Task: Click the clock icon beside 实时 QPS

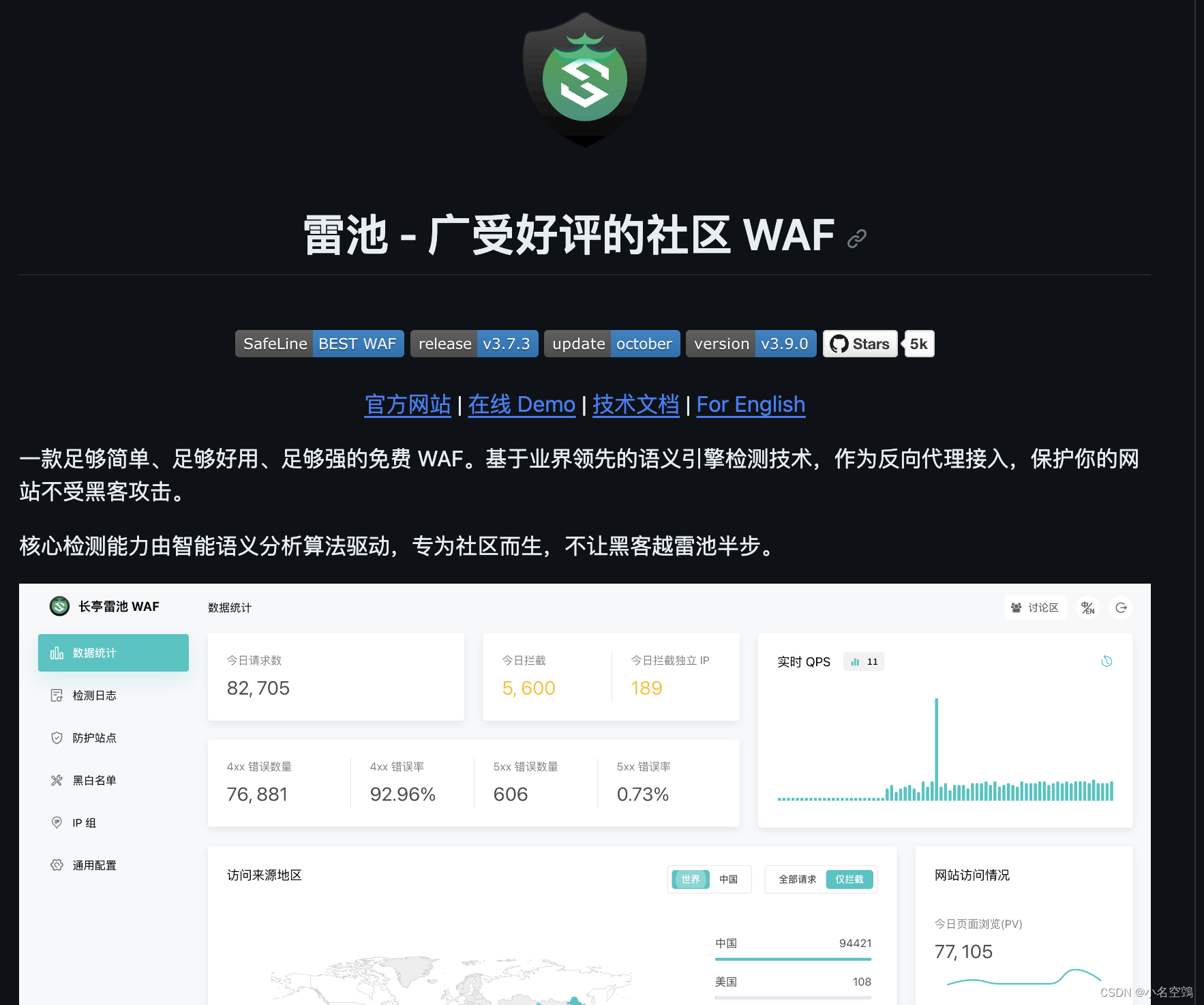Action: click(1107, 661)
